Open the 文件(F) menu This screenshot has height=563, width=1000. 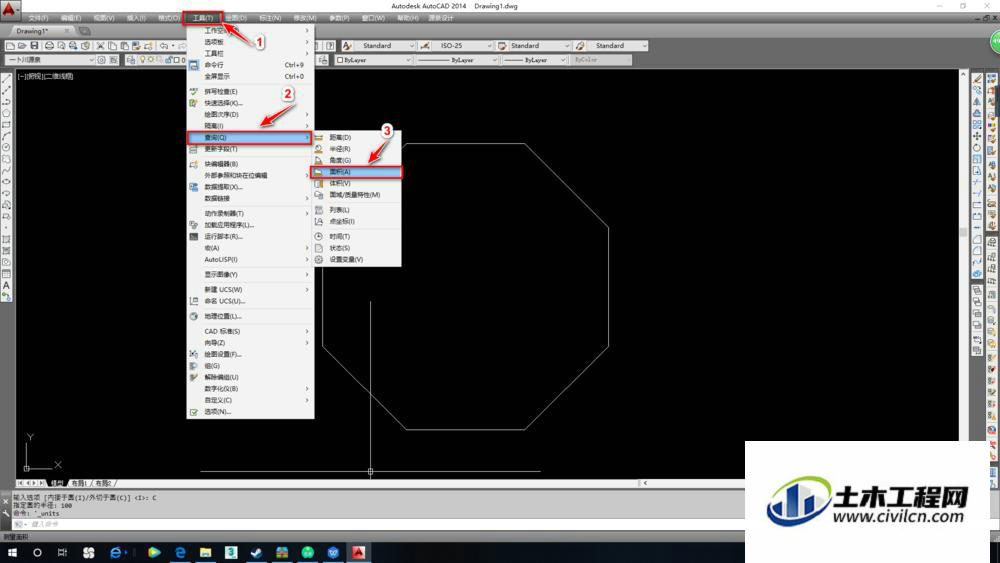38,18
